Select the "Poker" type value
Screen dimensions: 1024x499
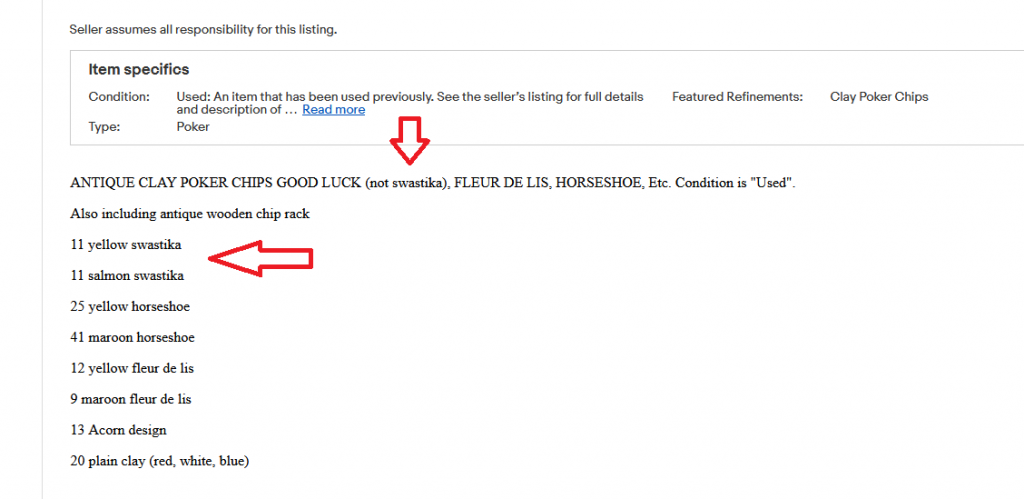193,128
